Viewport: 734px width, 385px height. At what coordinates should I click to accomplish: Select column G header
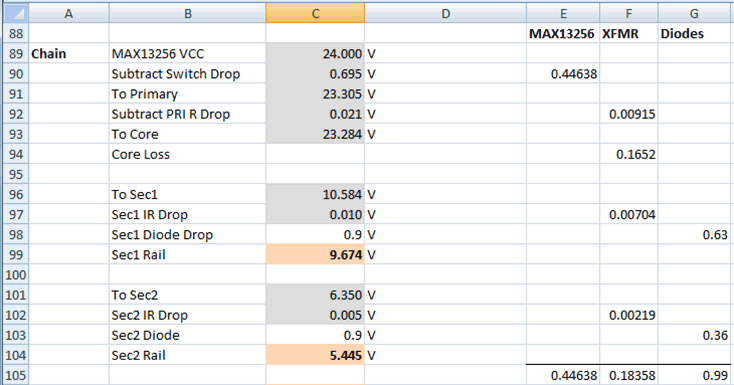(x=694, y=13)
